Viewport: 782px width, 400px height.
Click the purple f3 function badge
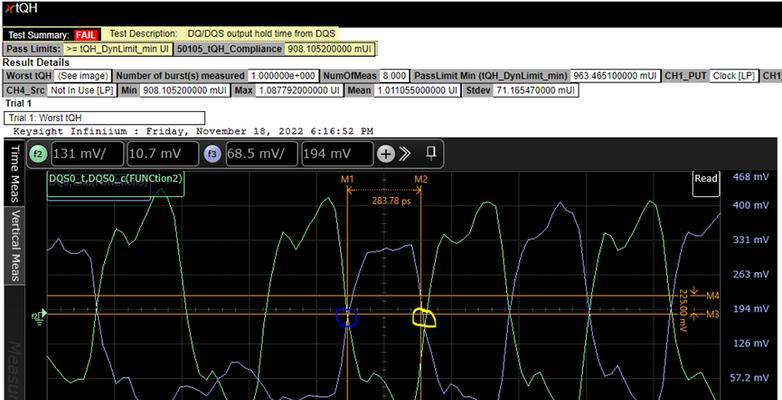click(212, 154)
